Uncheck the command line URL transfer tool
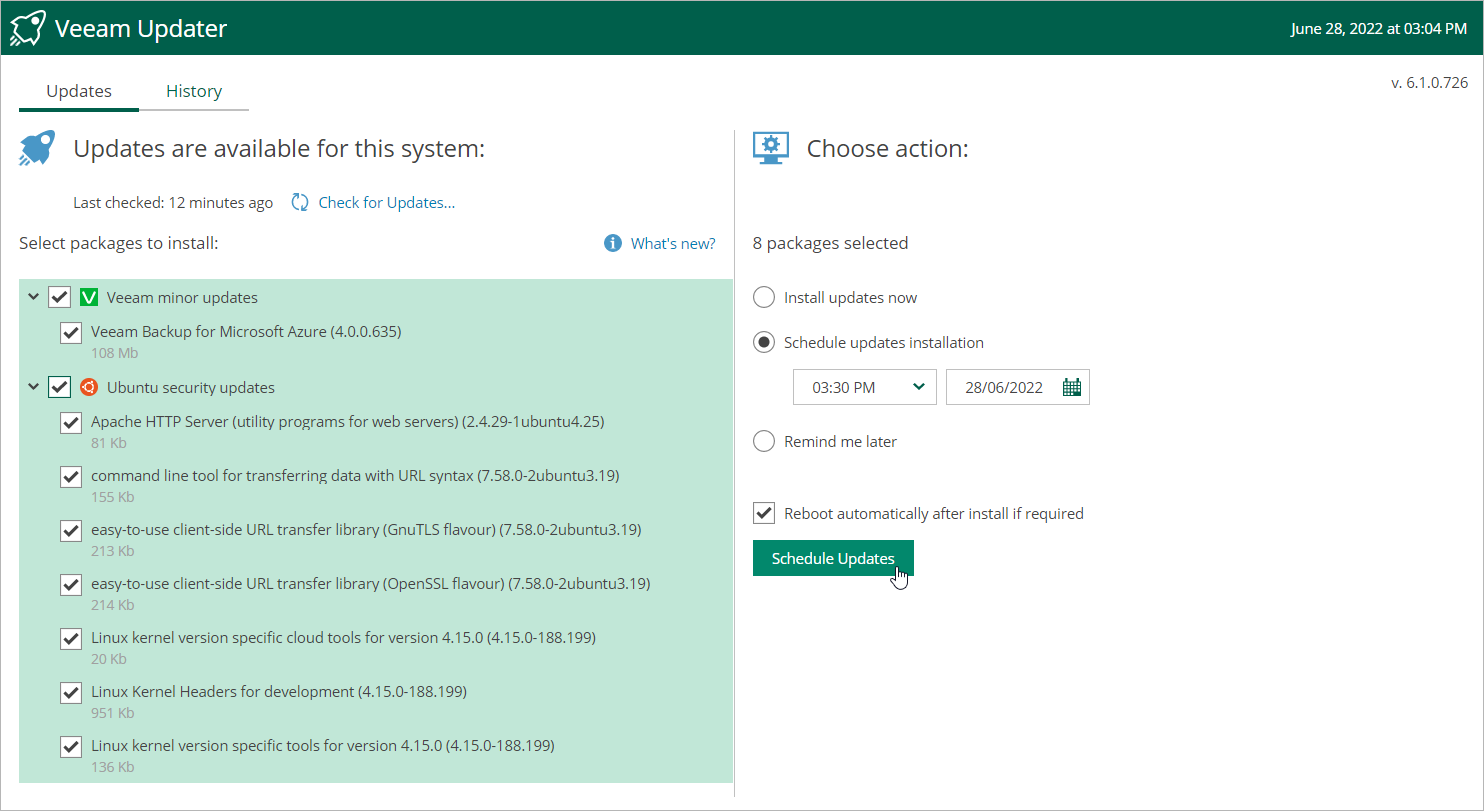The image size is (1484, 811). (x=71, y=476)
